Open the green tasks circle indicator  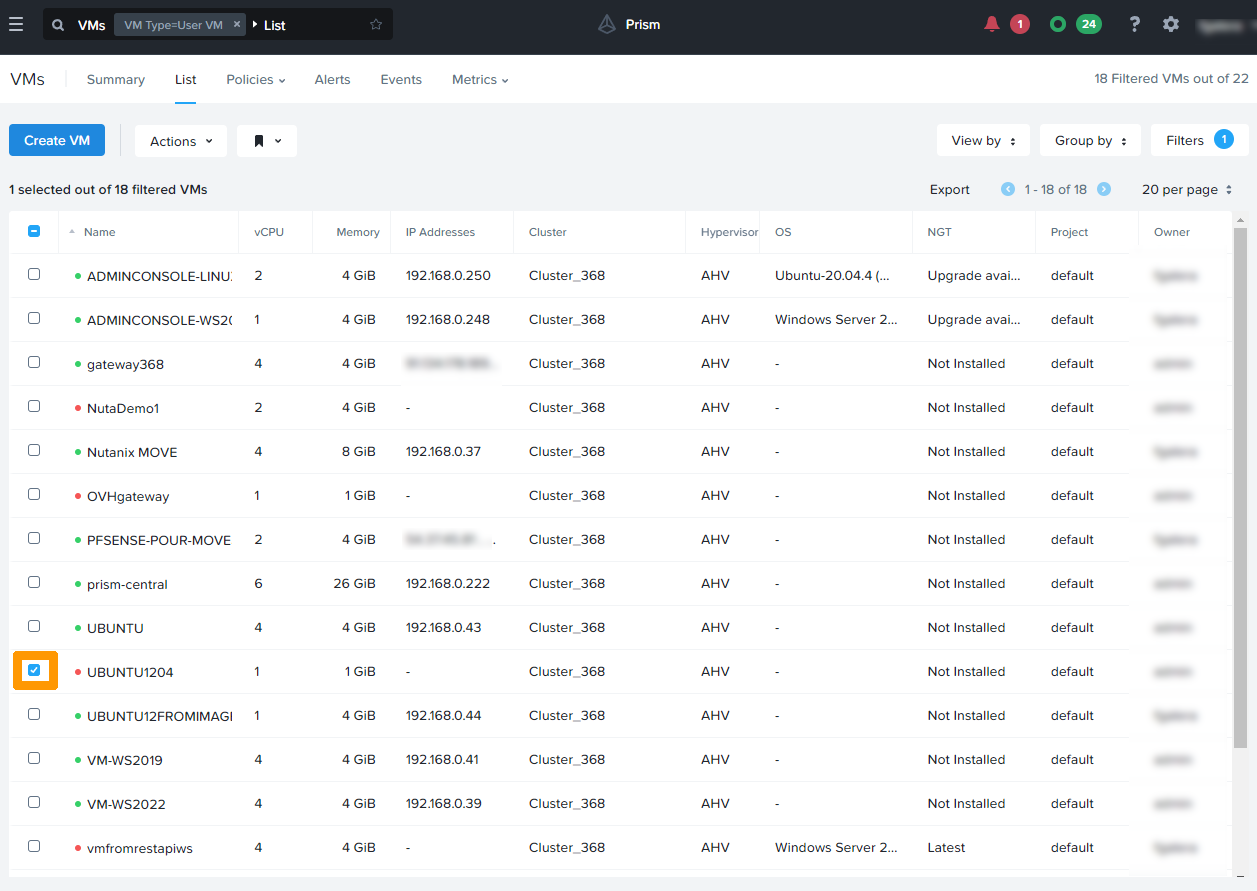[x=1057, y=24]
